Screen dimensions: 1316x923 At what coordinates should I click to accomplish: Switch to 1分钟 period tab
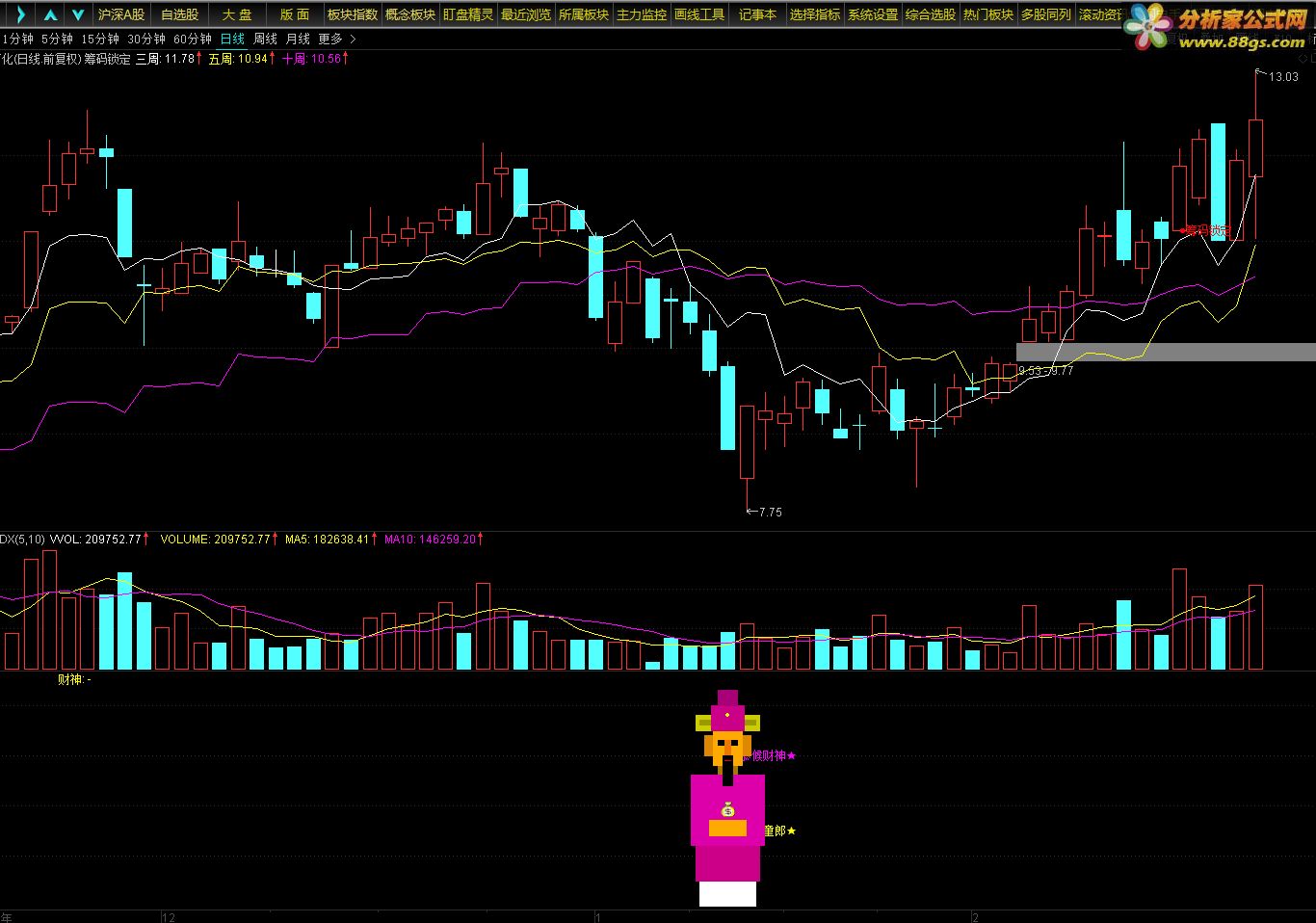click(x=17, y=39)
